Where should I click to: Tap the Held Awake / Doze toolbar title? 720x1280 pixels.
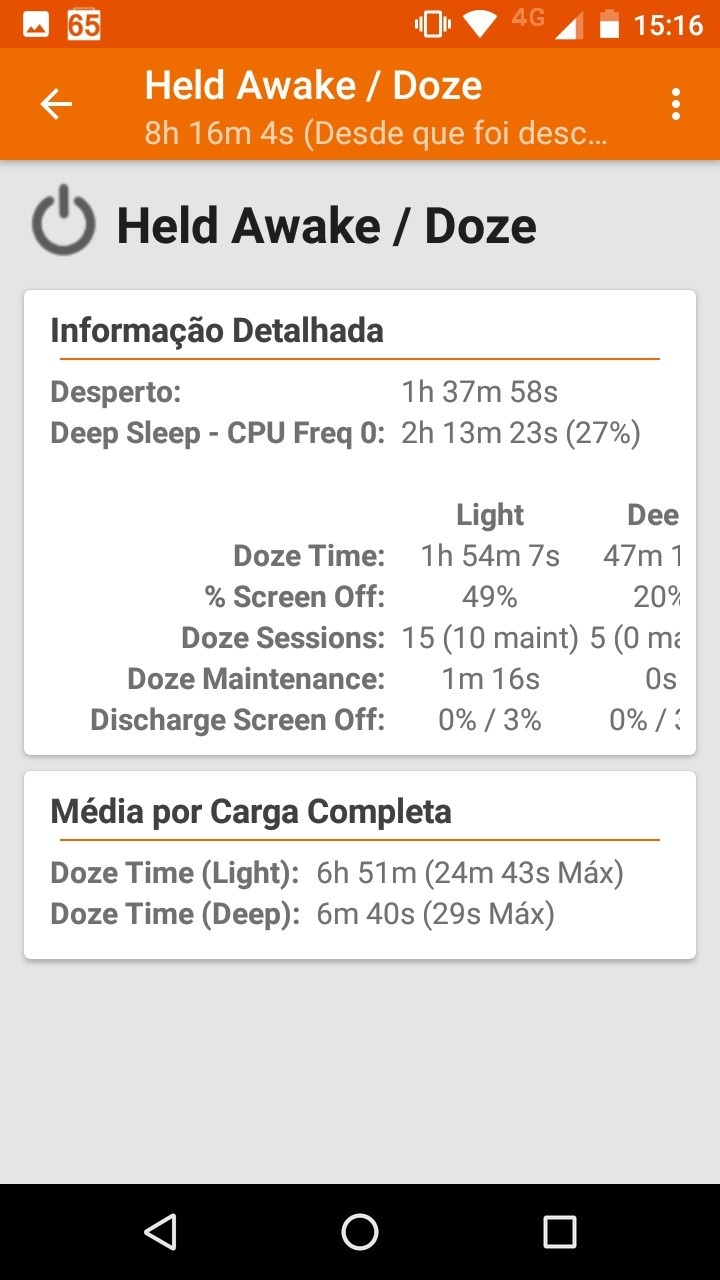(313, 86)
